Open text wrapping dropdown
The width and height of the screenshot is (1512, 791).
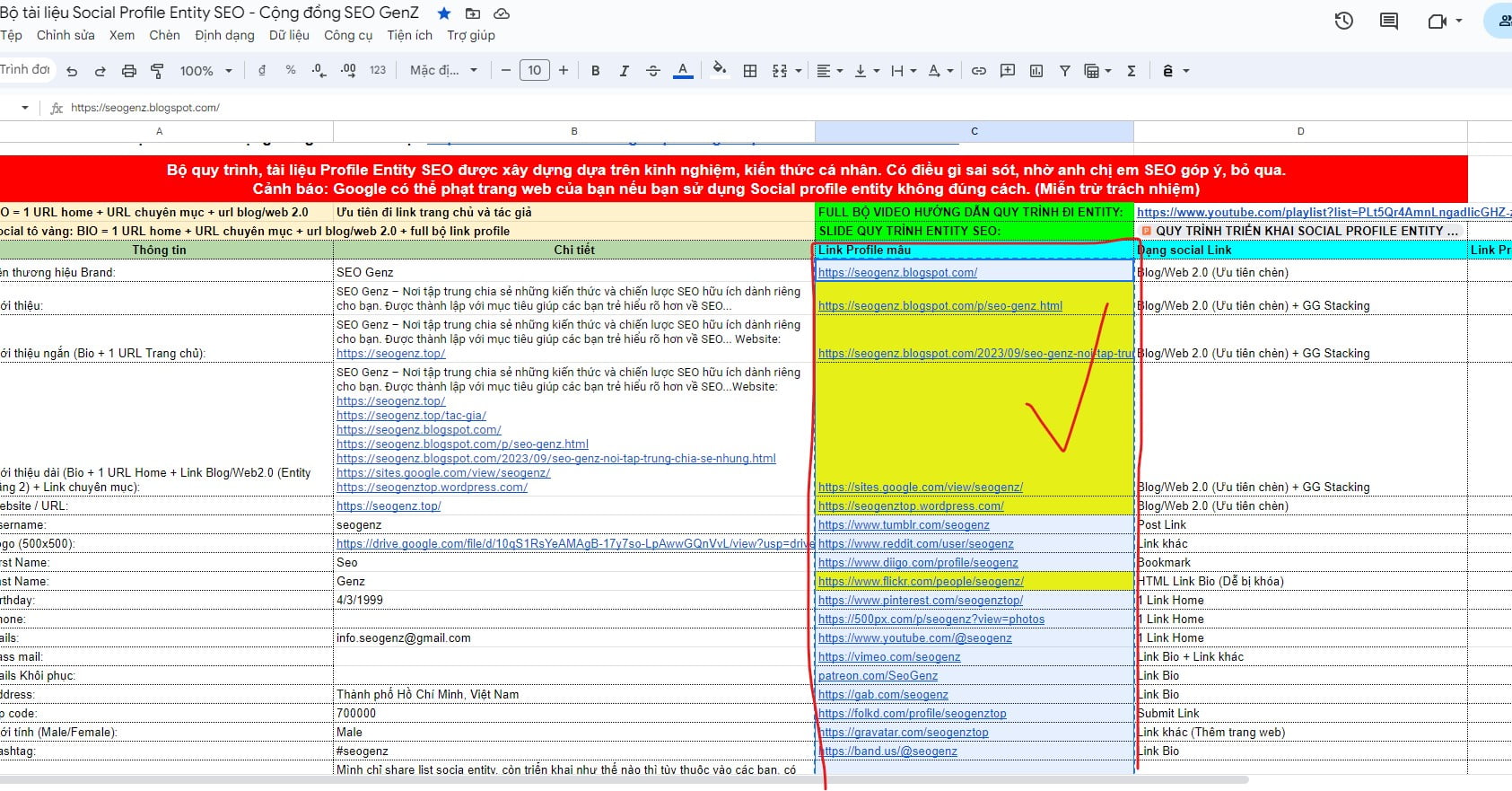(904, 71)
